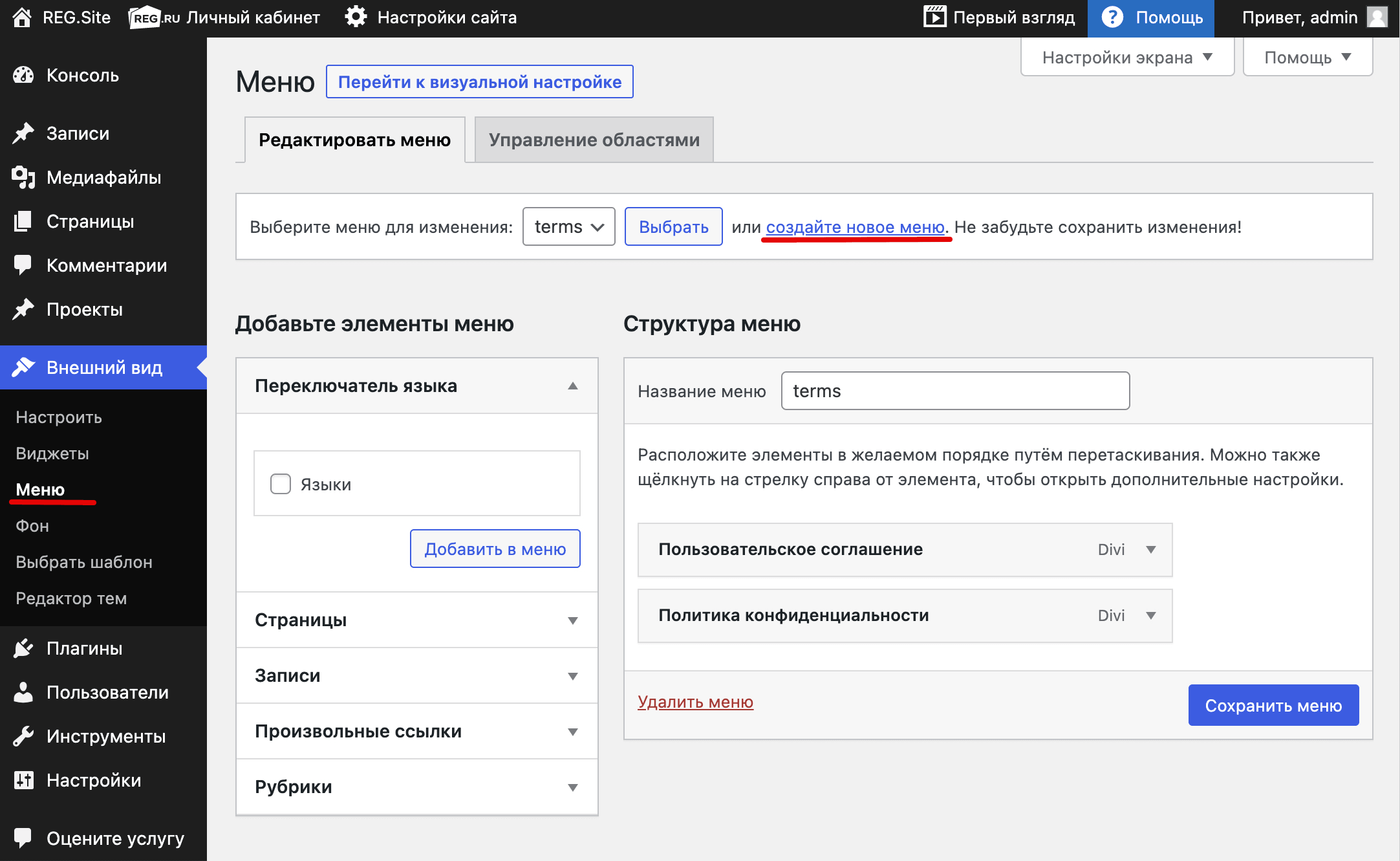Open the admin avatar icon
Image resolution: width=1400 pixels, height=861 pixels.
coord(1377,17)
